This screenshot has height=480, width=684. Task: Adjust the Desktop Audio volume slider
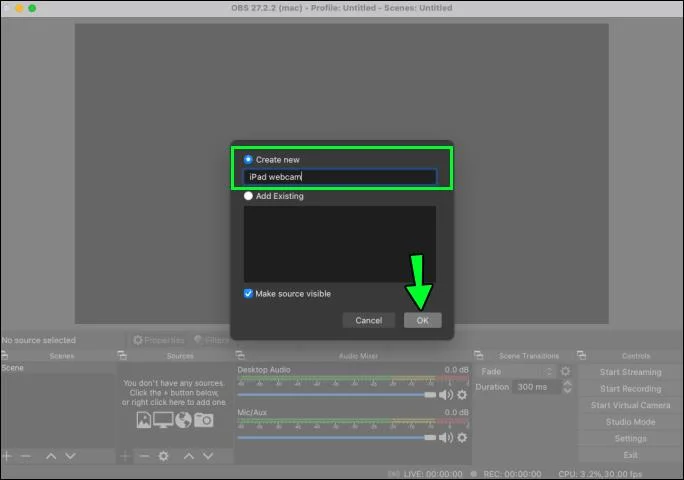click(x=336, y=395)
